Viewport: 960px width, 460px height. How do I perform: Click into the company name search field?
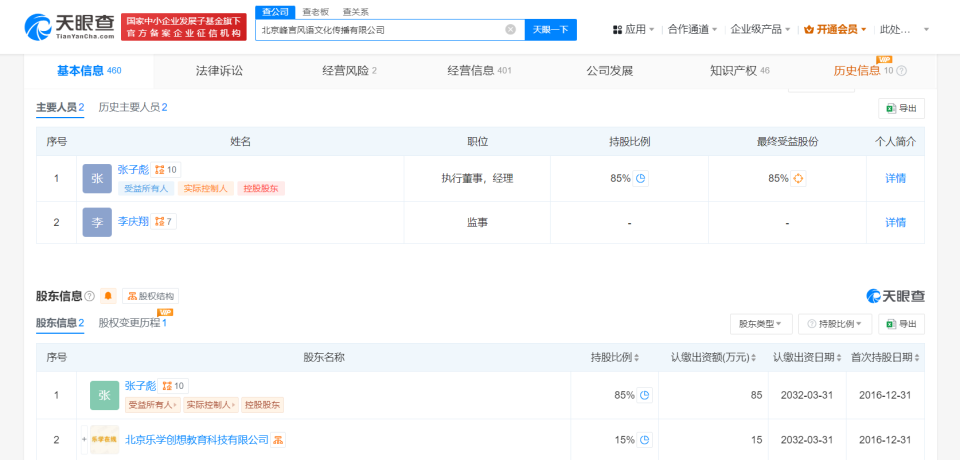point(380,30)
